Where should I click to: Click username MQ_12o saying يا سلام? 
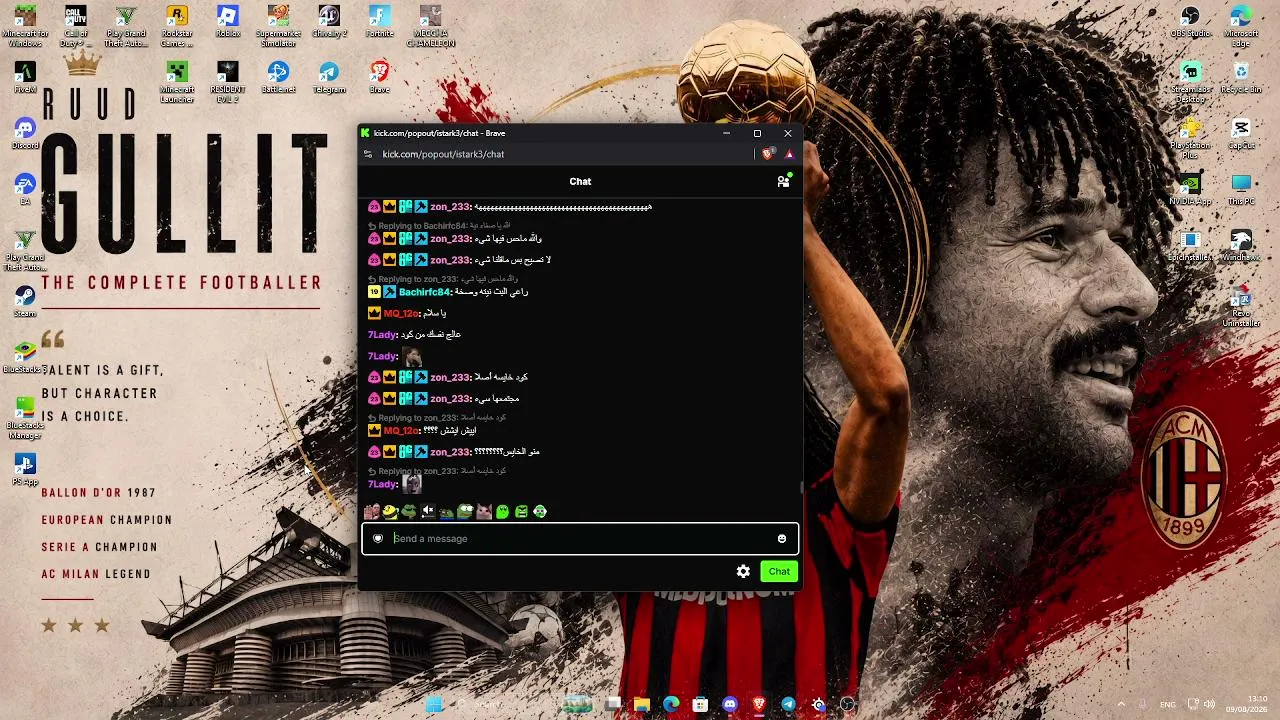[400, 313]
